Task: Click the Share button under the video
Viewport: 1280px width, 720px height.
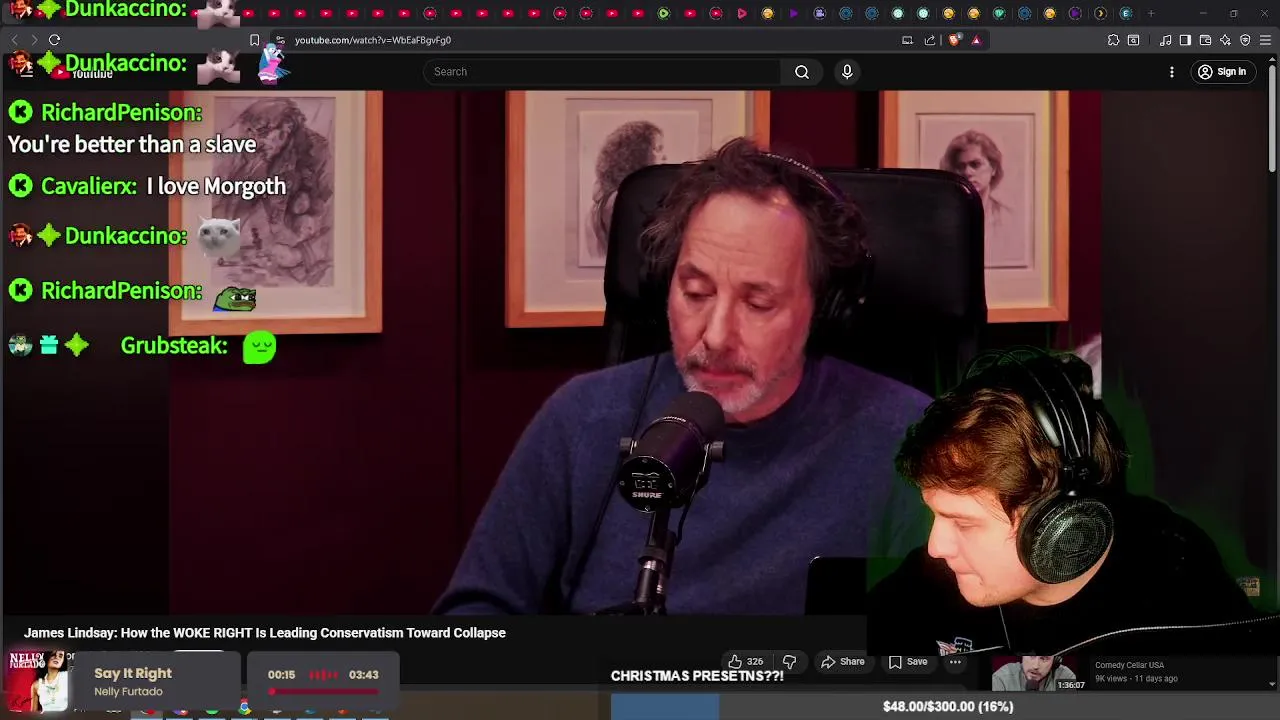Action: coord(843,661)
